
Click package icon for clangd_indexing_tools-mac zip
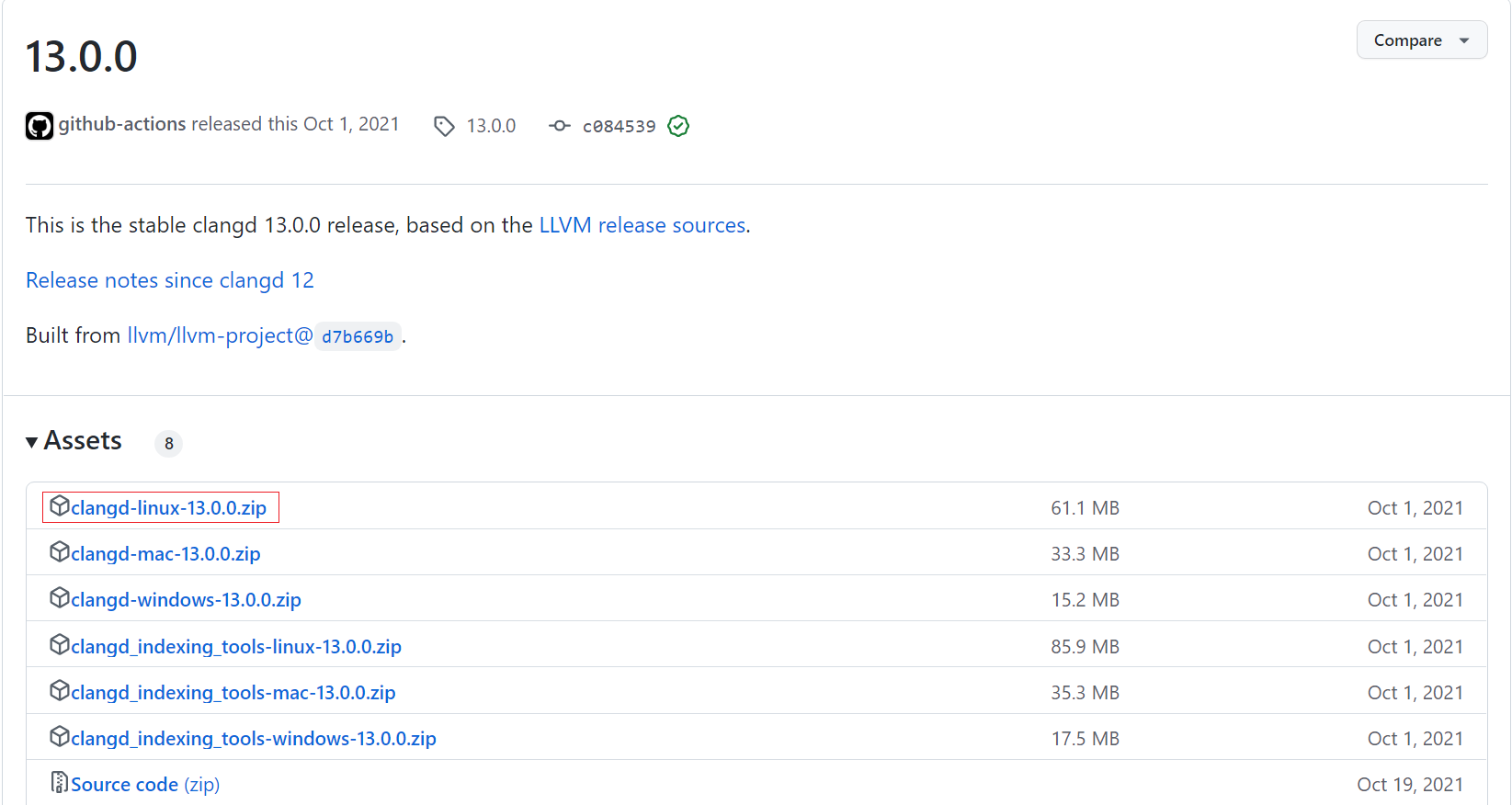coord(60,690)
